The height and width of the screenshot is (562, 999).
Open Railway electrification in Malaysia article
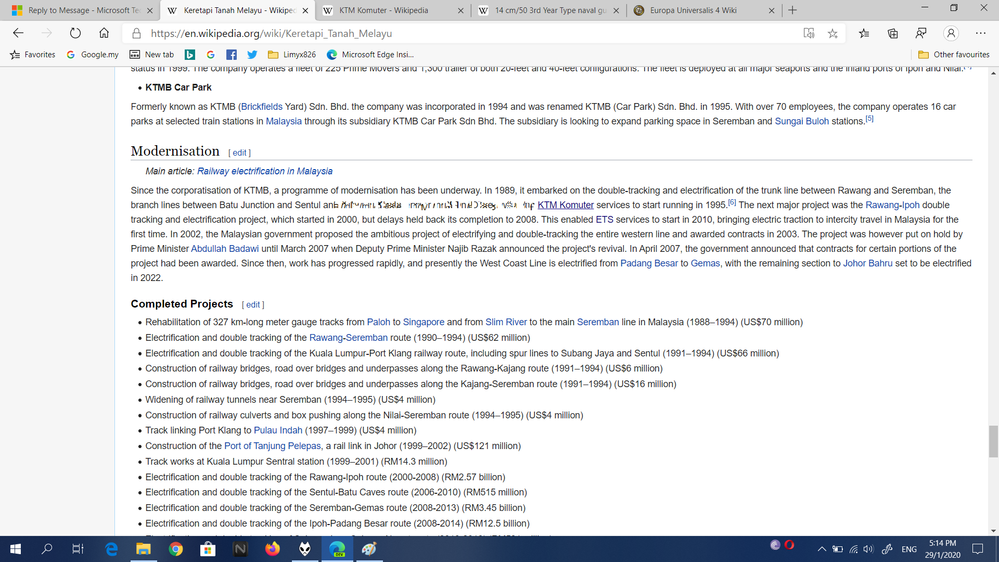(264, 171)
